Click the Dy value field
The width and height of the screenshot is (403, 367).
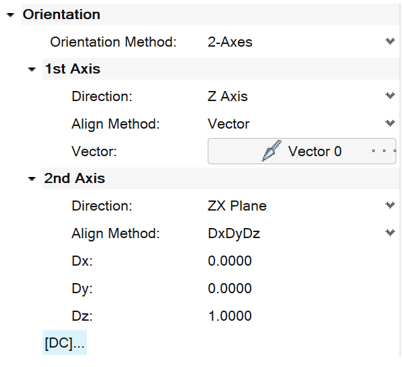(x=230, y=288)
